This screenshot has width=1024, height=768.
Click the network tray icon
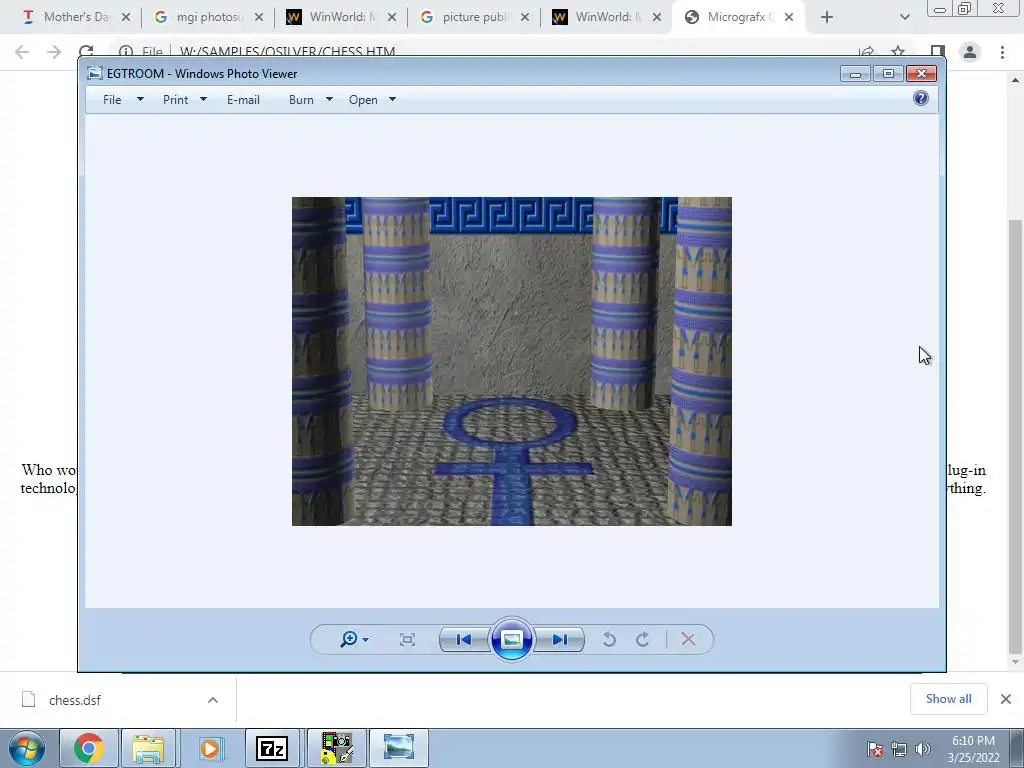pos(899,749)
